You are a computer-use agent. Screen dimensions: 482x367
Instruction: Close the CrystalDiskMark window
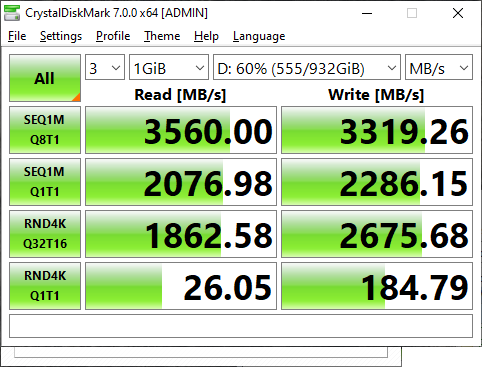(458, 13)
